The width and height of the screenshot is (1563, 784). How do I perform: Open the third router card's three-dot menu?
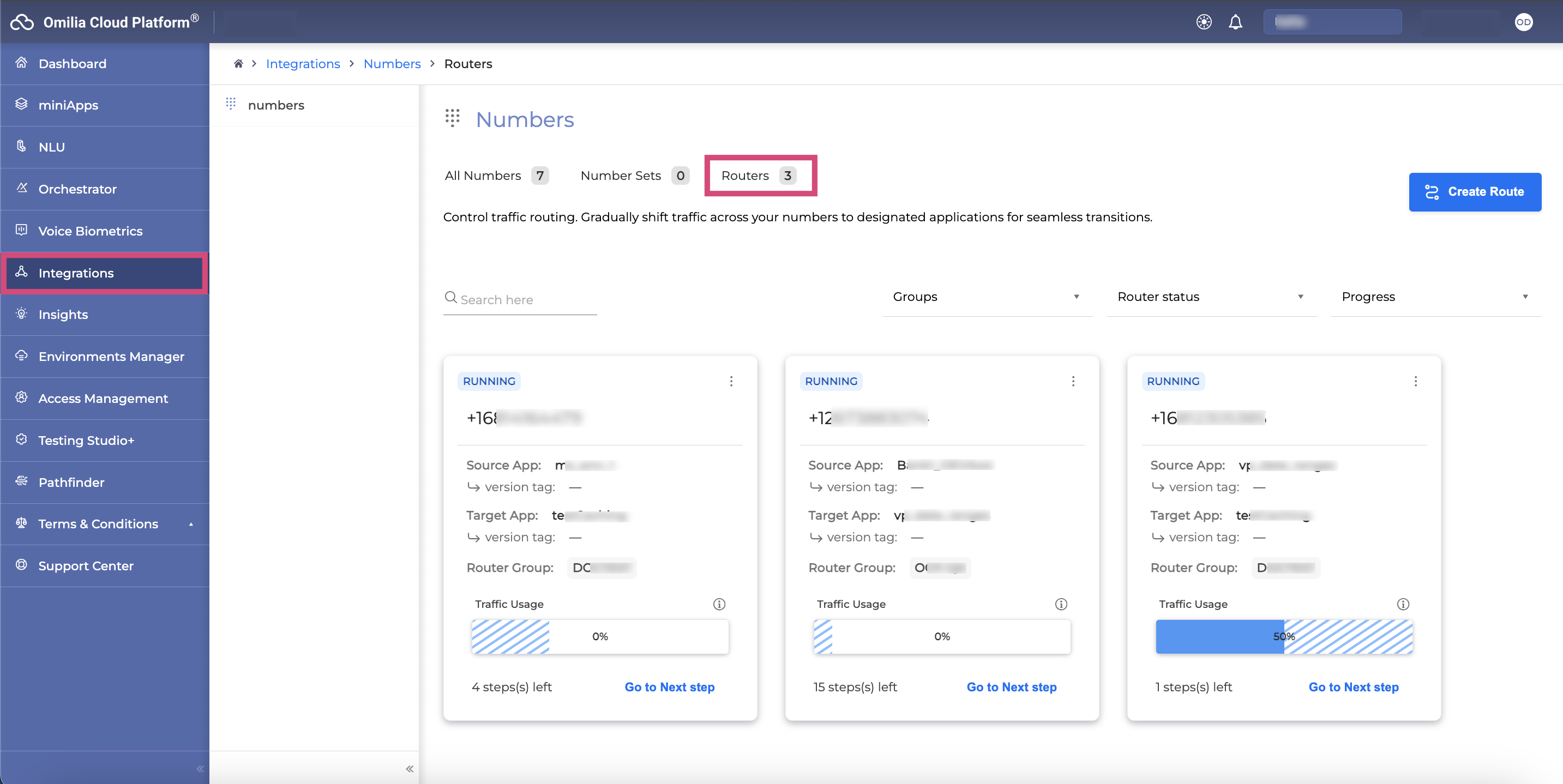click(x=1416, y=381)
